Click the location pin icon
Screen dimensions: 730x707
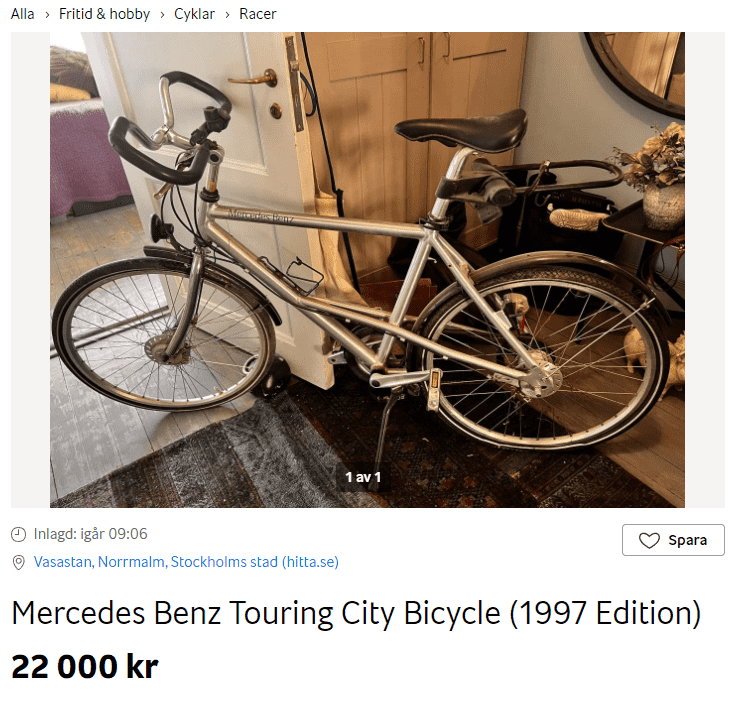[18, 562]
